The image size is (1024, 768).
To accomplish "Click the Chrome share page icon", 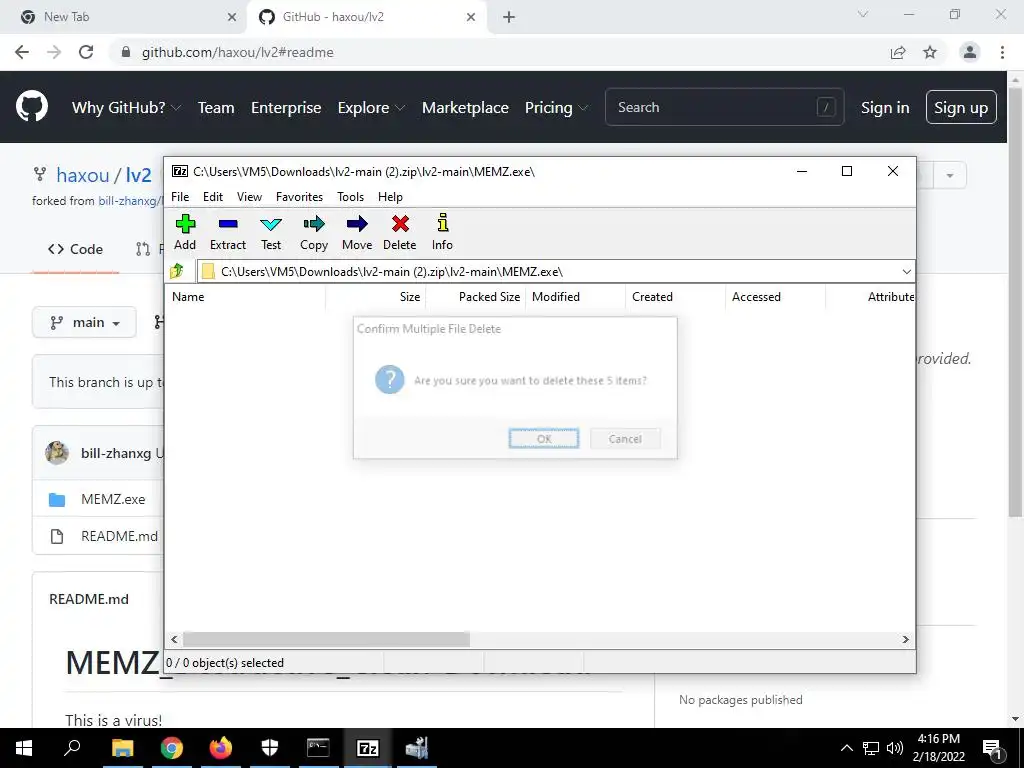I will point(898,52).
